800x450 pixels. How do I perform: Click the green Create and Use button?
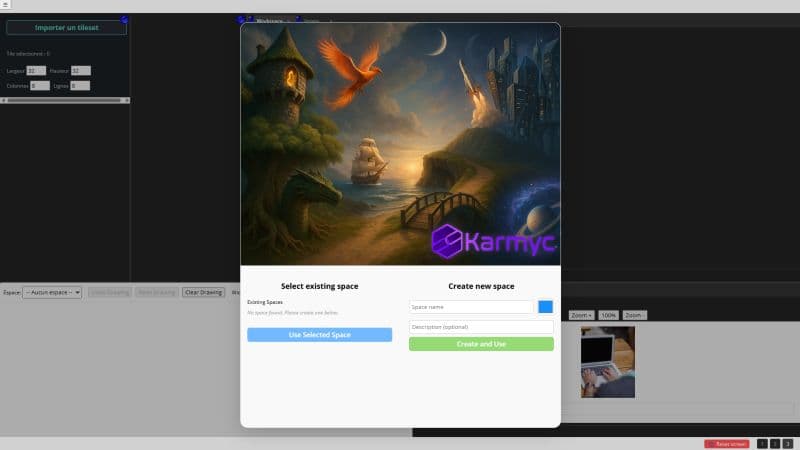tap(481, 344)
